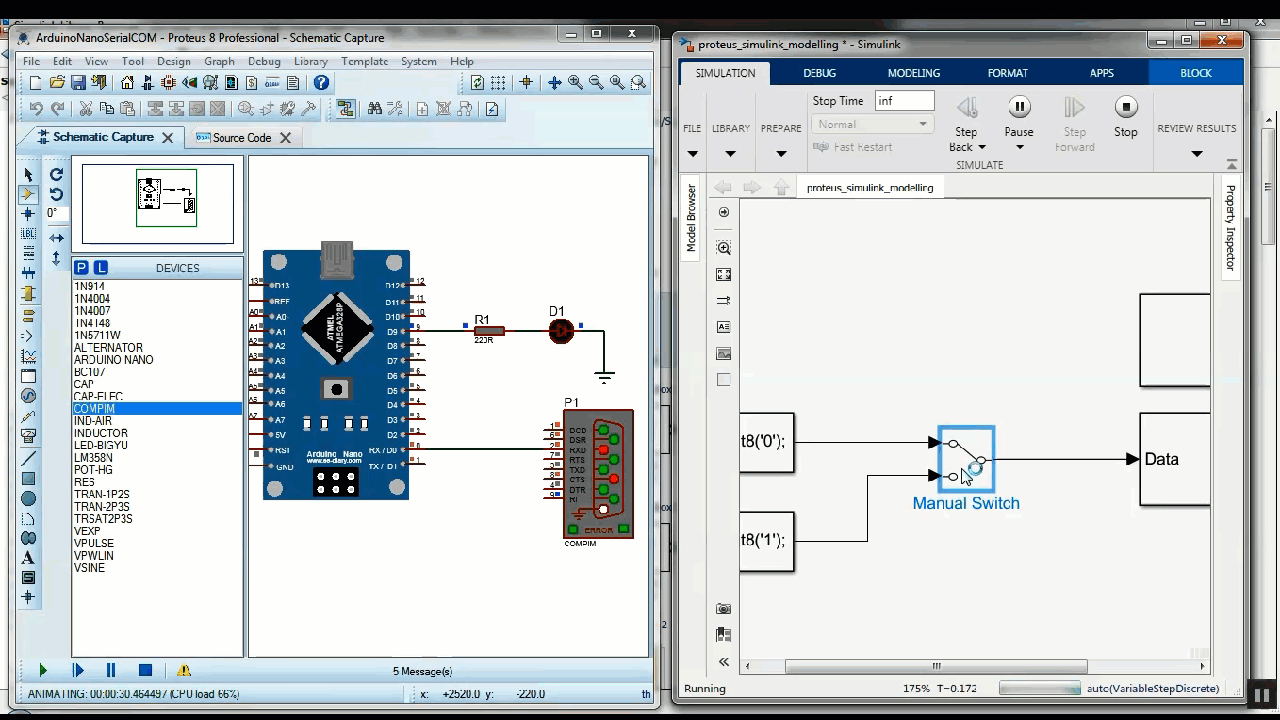
Task: Click the Redraw display icon in Proteus
Action: pos(477,83)
